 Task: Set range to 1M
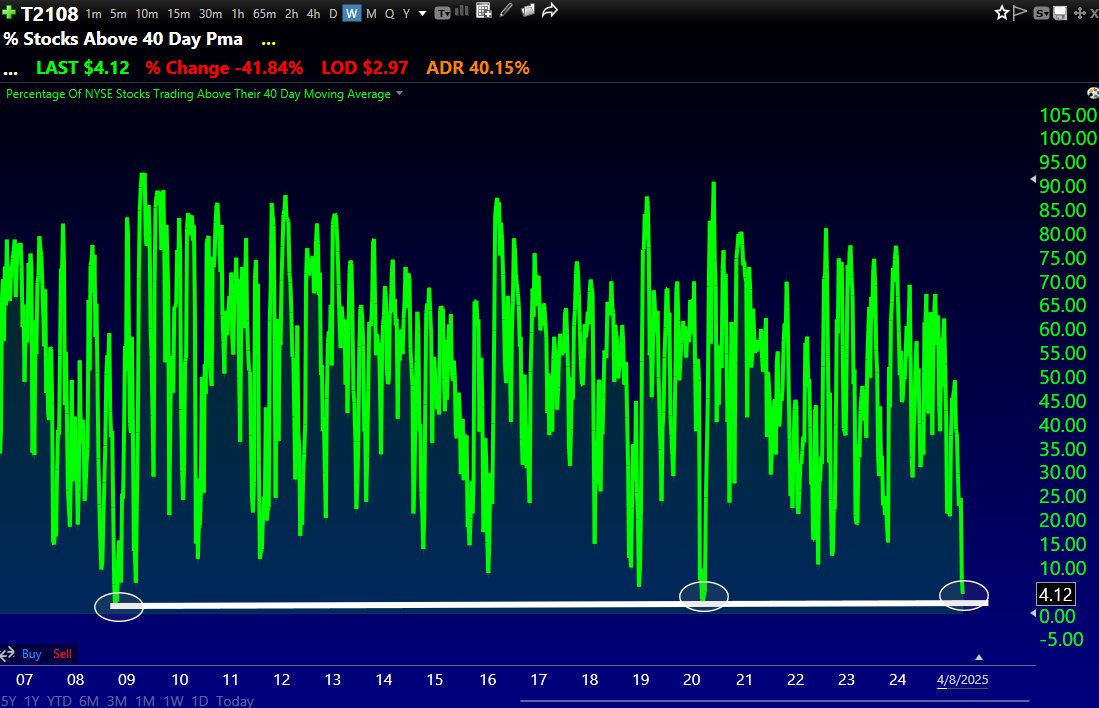[145, 700]
